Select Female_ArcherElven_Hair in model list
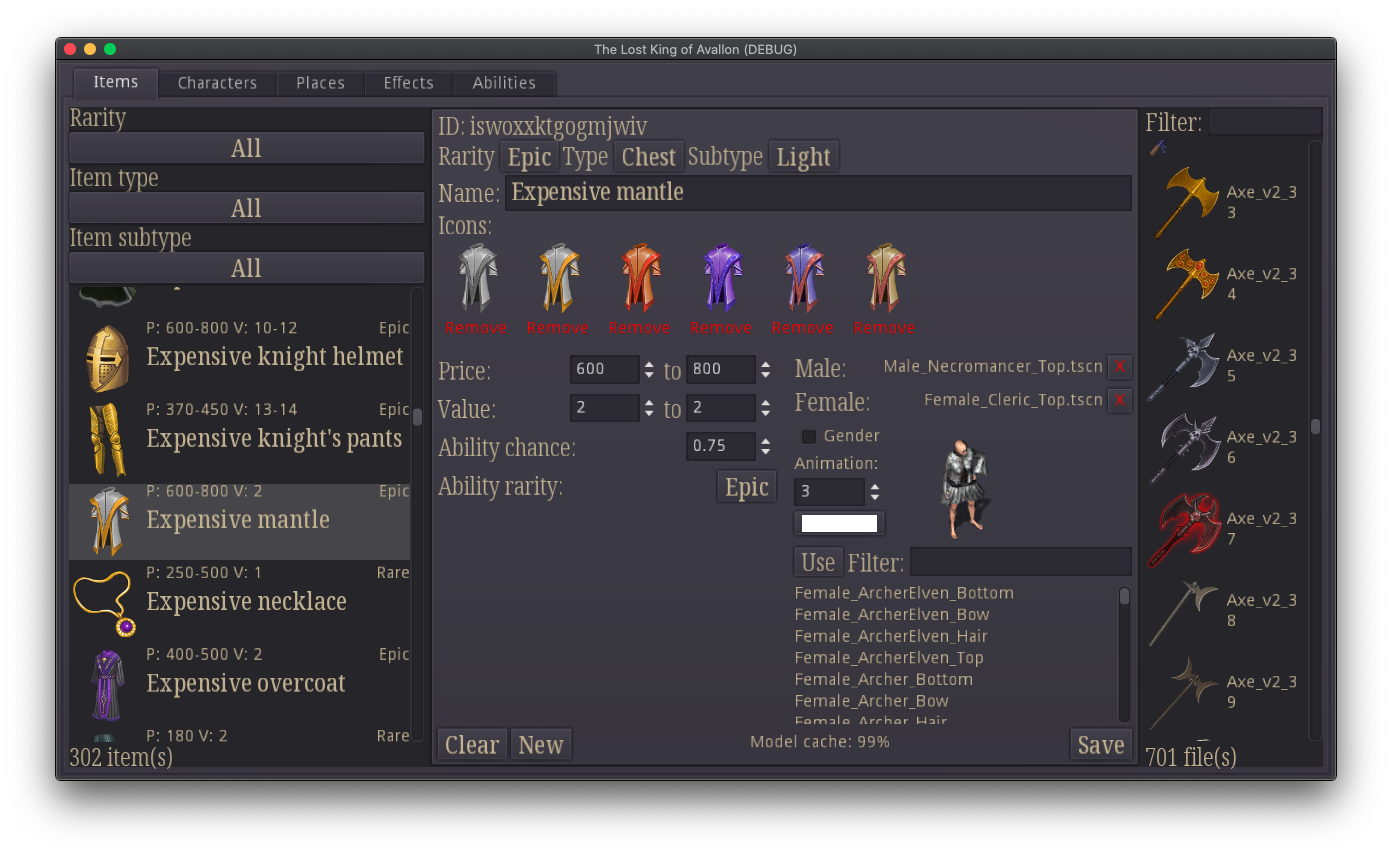Viewport: 1392px width, 854px height. pyautogui.click(x=891, y=636)
